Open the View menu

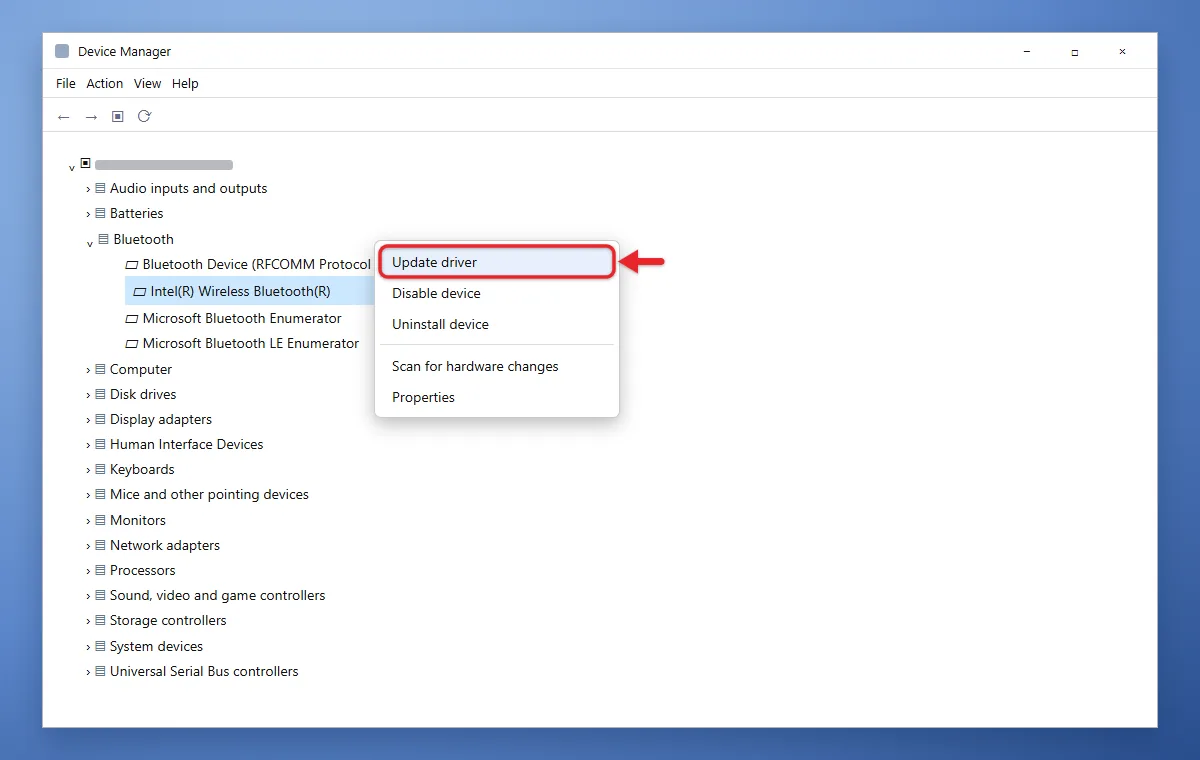(x=148, y=84)
